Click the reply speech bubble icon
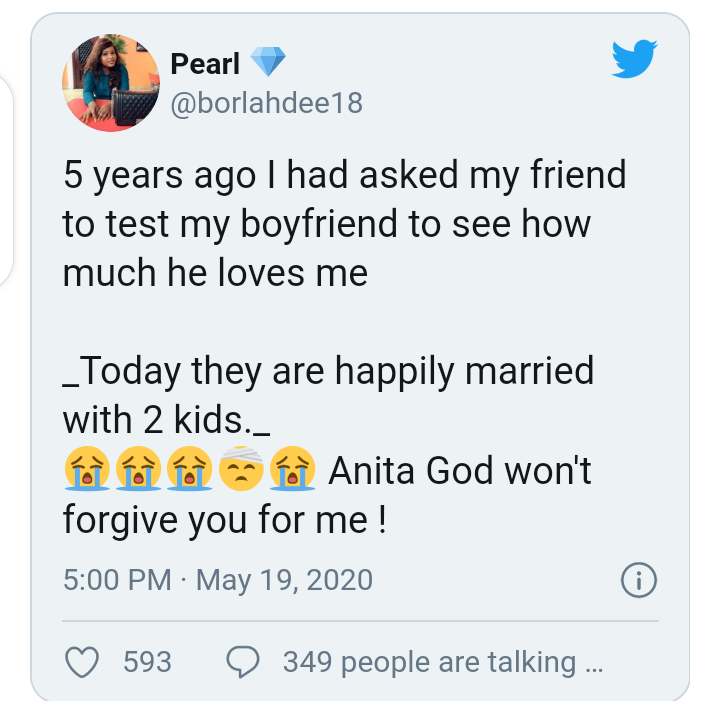719x701 pixels. (244, 661)
